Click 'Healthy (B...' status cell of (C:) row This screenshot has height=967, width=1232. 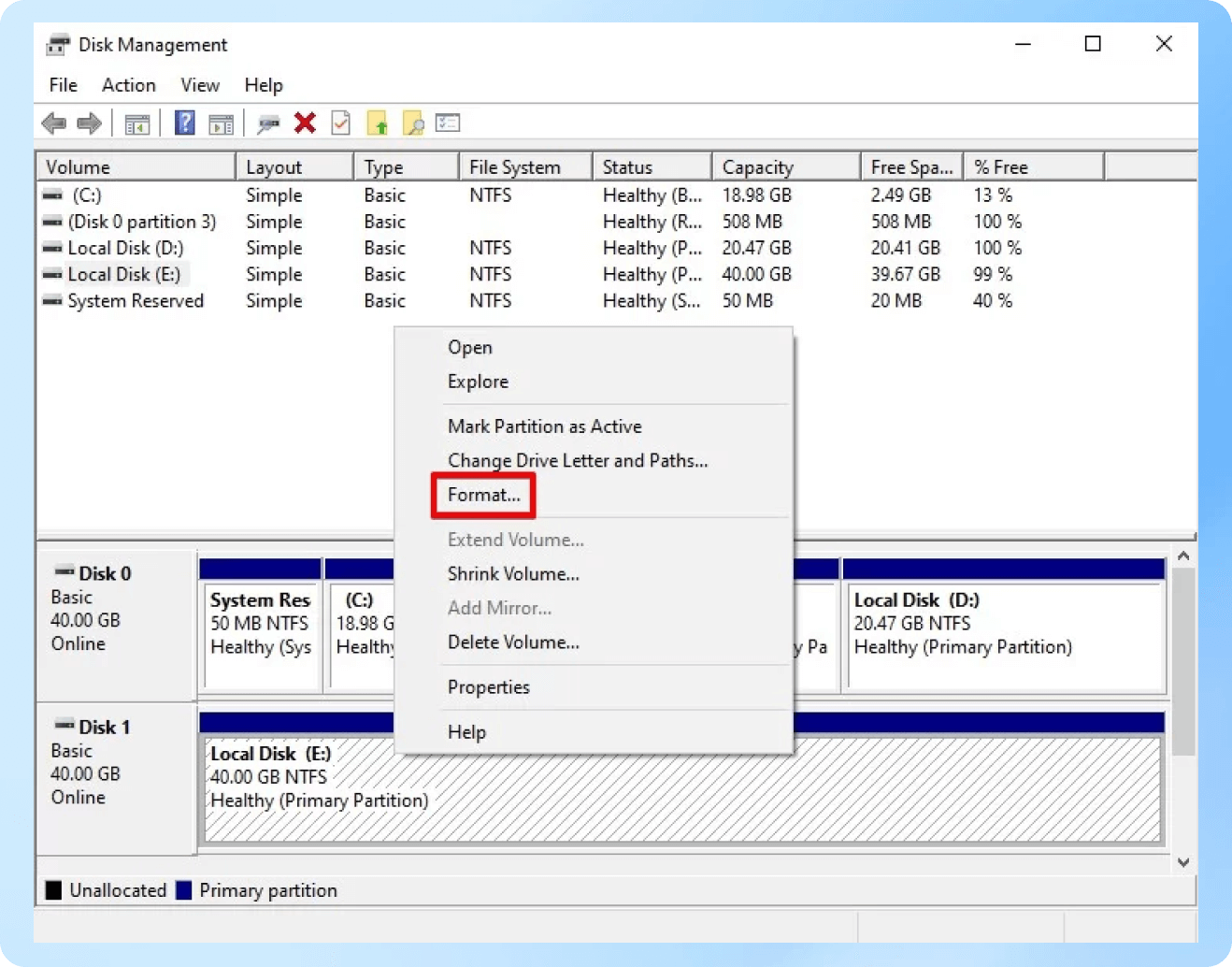point(652,195)
